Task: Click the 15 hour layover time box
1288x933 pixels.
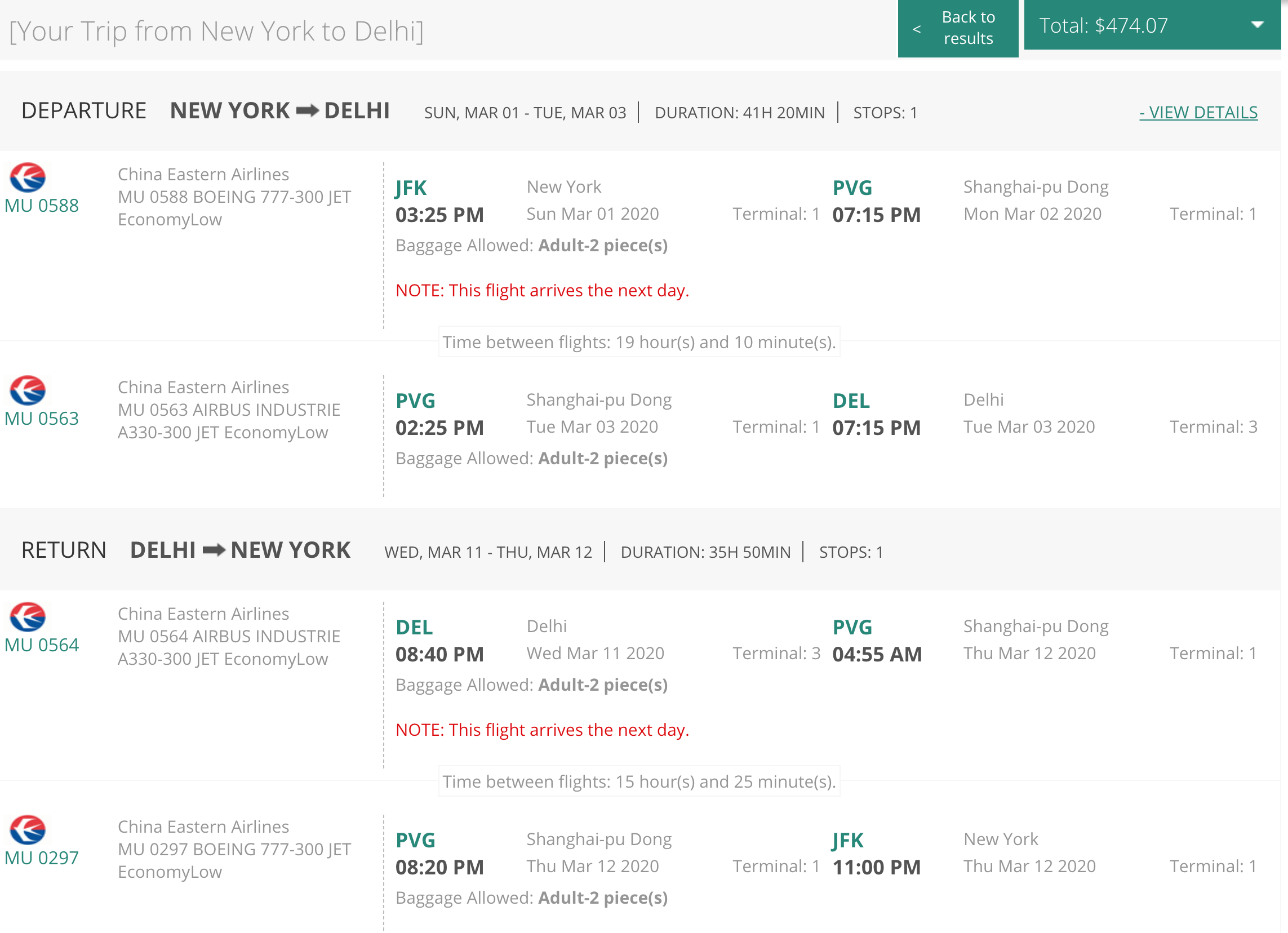Action: 639,782
